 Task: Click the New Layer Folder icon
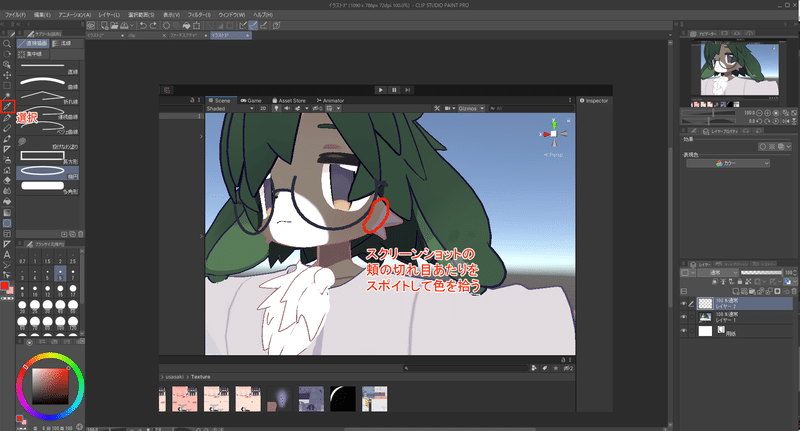753,291
